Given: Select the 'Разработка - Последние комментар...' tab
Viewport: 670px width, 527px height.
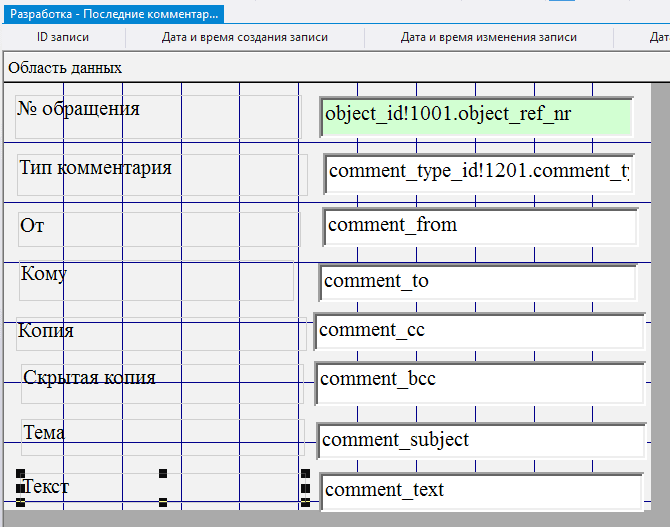Looking at the screenshot, I should tap(112, 15).
